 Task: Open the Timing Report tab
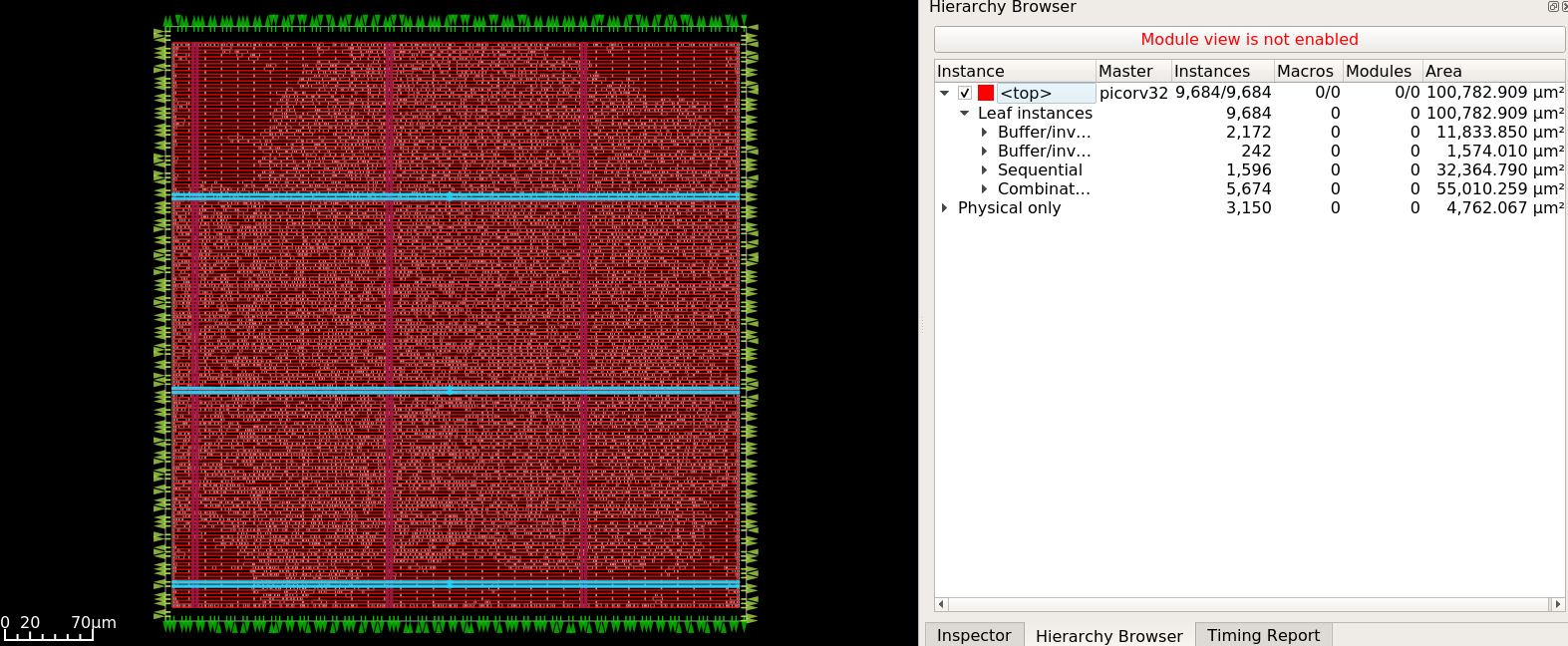click(1262, 635)
